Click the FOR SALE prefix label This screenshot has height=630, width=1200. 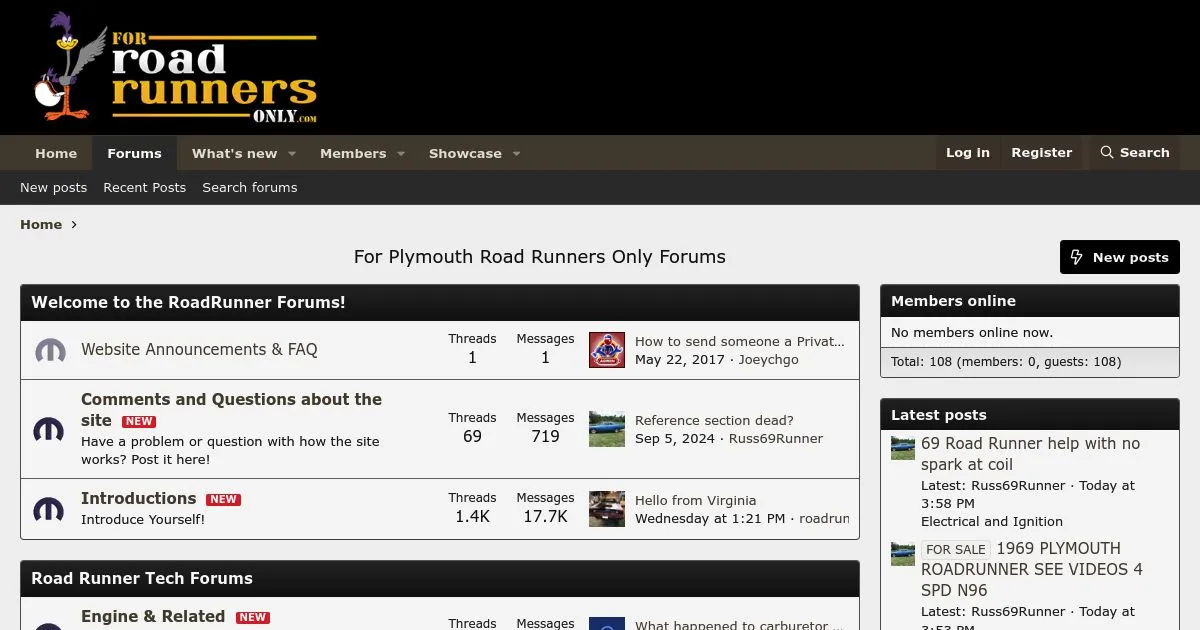tap(956, 549)
